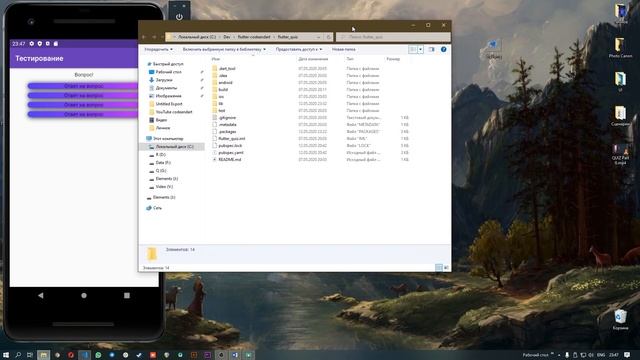Sort by the Дата изменения column header

(313, 59)
